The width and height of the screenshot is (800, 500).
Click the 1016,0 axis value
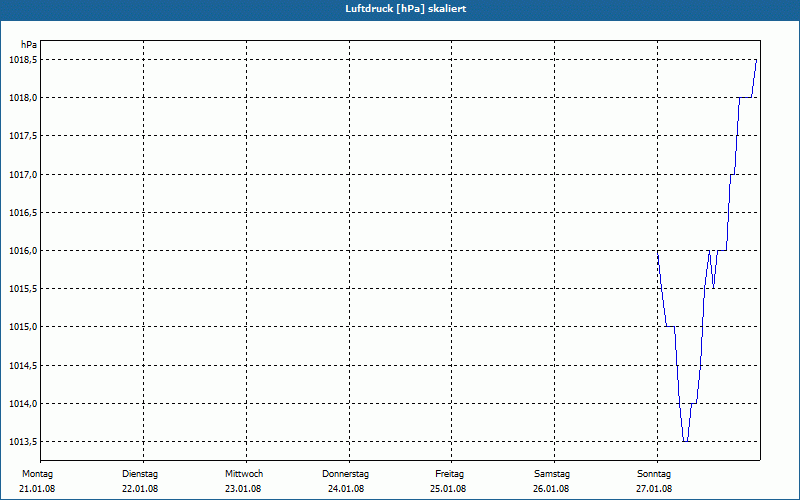tap(23, 251)
